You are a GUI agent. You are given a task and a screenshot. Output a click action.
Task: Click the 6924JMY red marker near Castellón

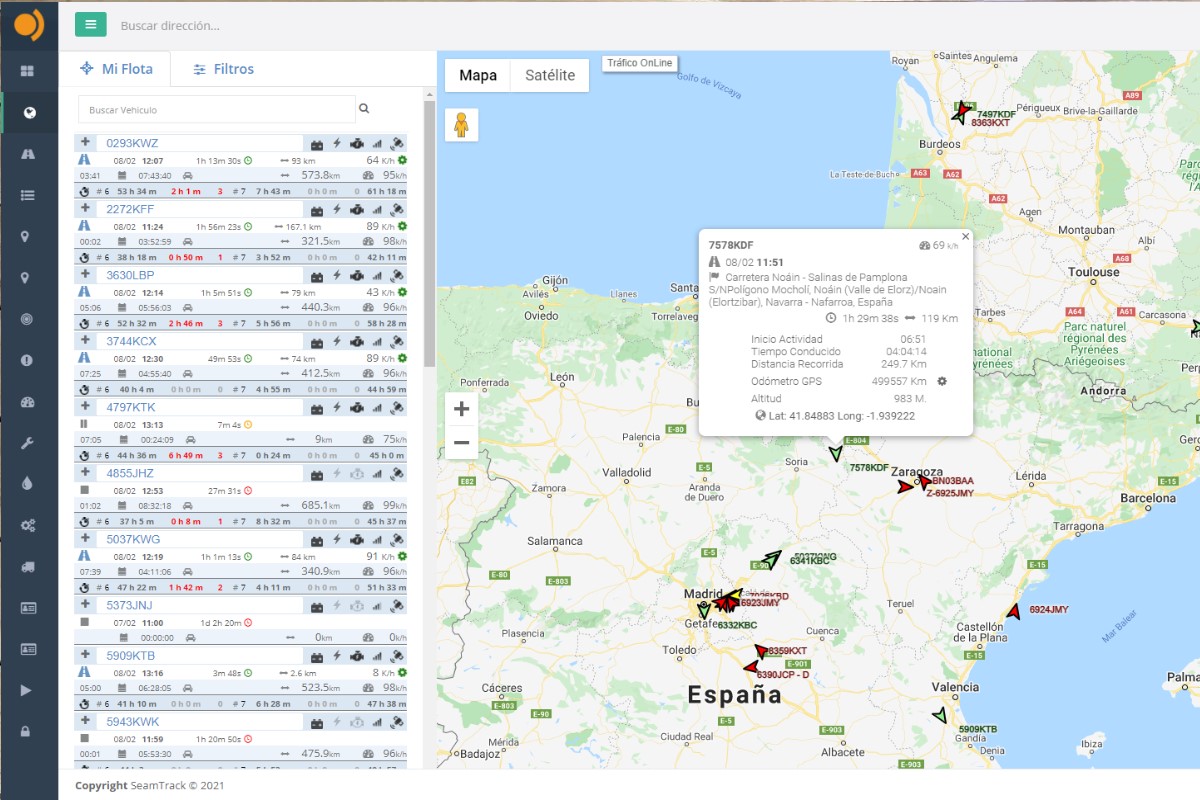click(1014, 611)
